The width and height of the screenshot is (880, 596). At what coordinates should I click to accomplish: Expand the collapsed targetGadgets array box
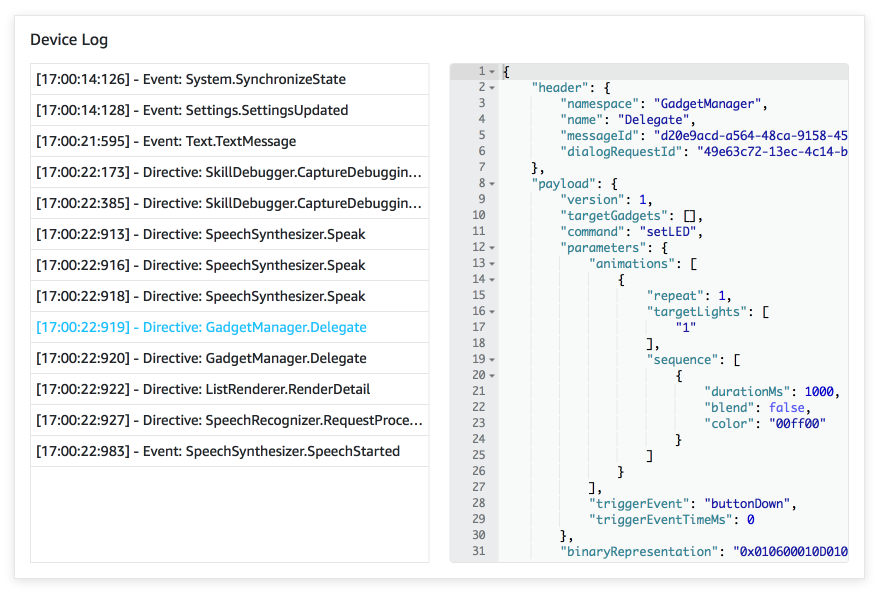690,216
